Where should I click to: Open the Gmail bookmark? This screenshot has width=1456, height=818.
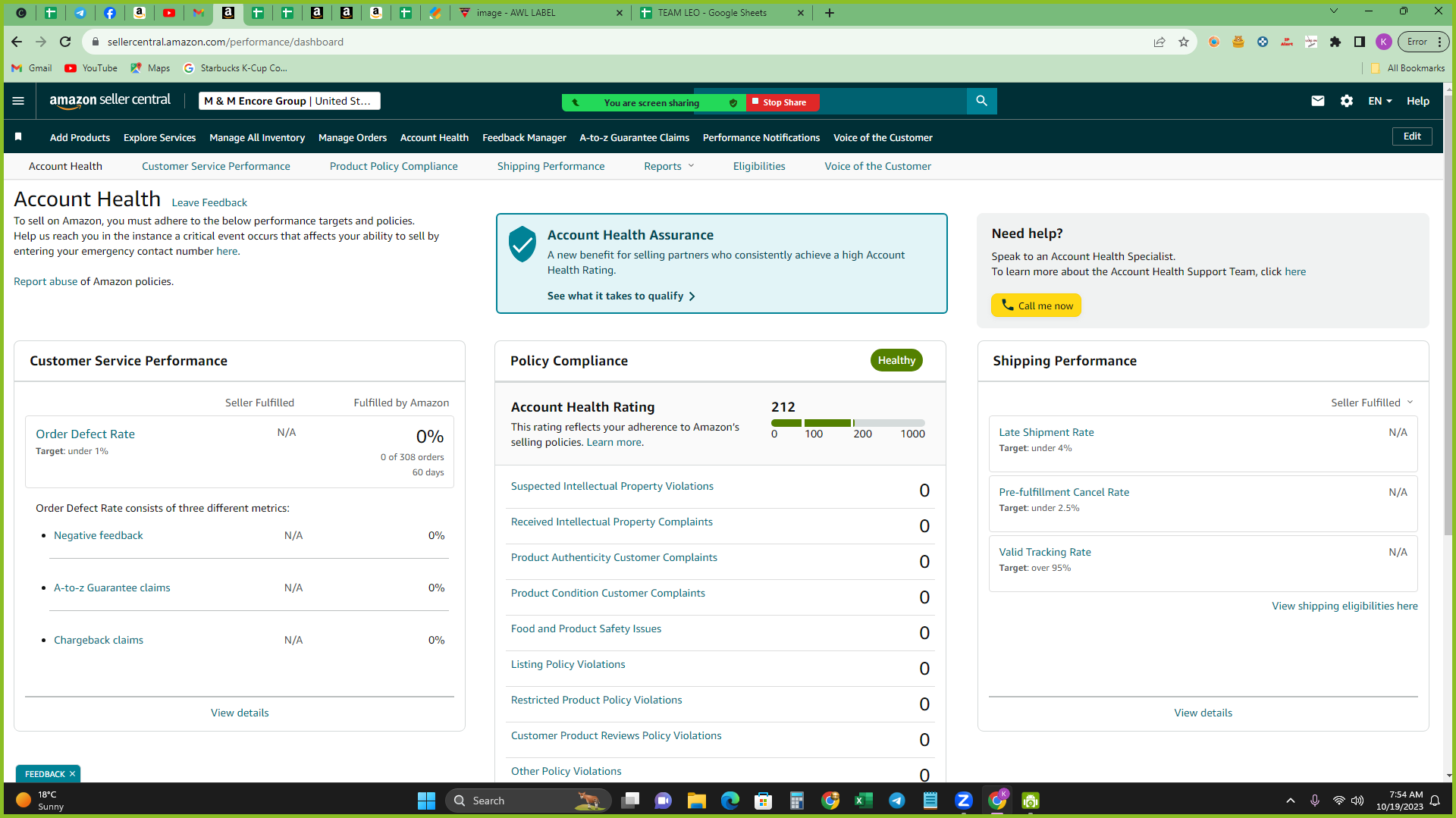(32, 68)
